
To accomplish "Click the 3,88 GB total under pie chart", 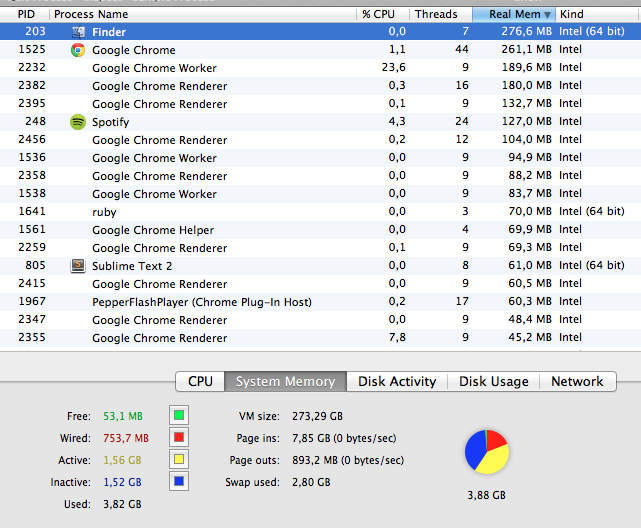I will tap(486, 495).
